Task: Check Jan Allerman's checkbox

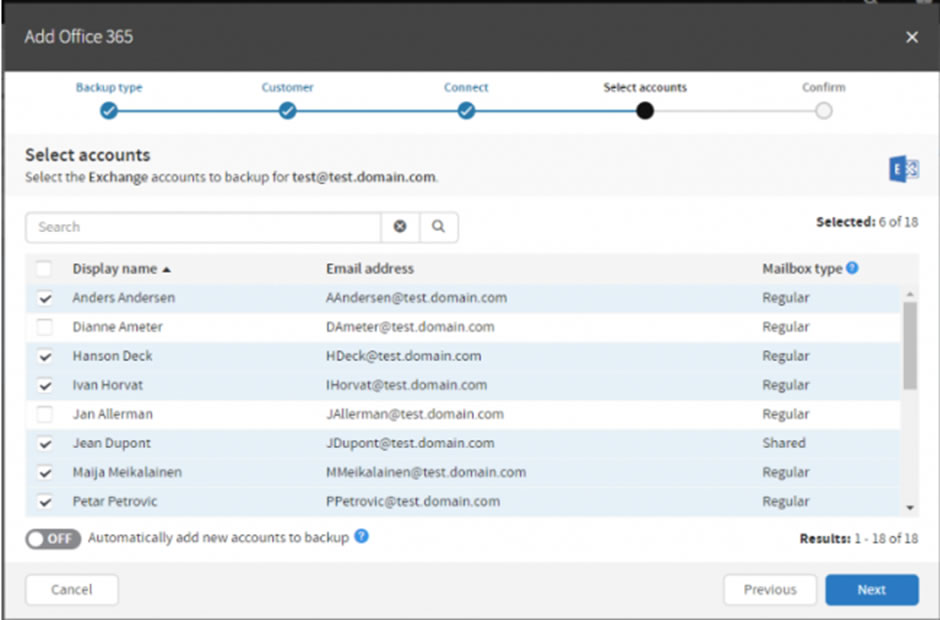Action: click(44, 414)
